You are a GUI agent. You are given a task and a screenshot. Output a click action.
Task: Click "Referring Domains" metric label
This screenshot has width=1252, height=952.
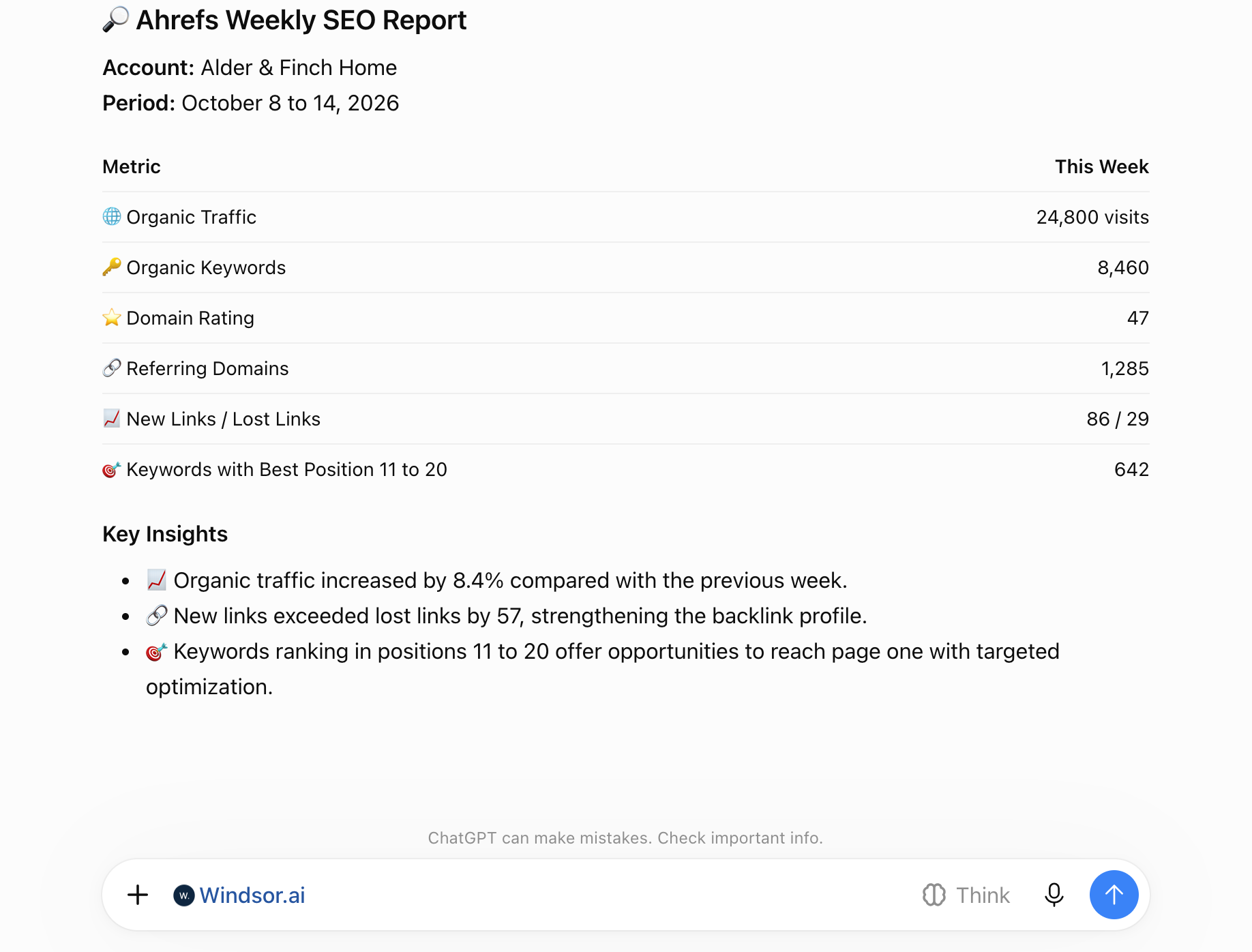[208, 368]
